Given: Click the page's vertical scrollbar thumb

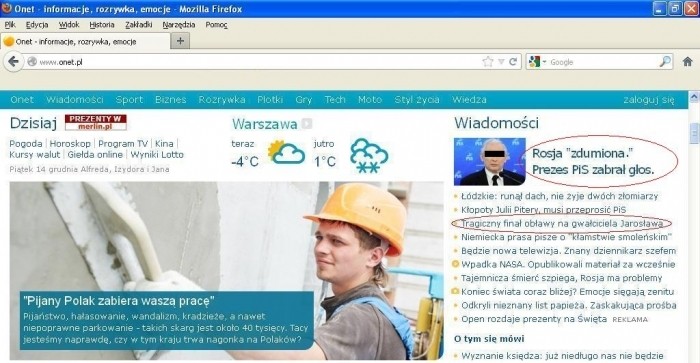Looking at the screenshot, I should pos(694,134).
